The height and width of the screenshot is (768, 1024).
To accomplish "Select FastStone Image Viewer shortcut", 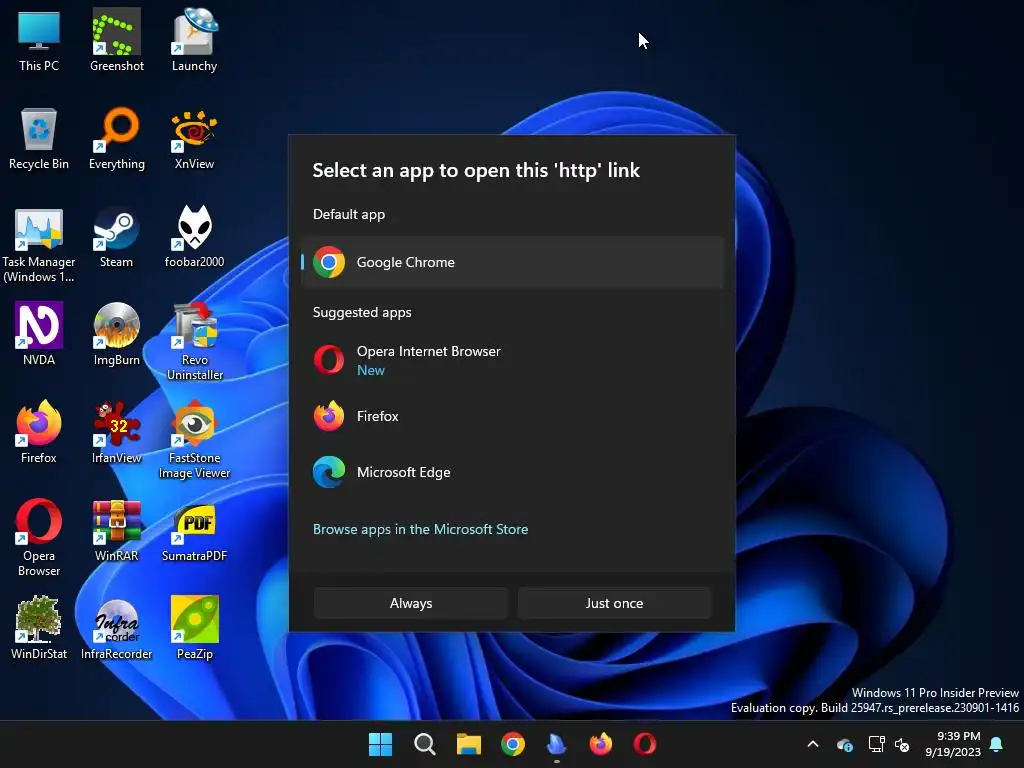I will (x=194, y=440).
